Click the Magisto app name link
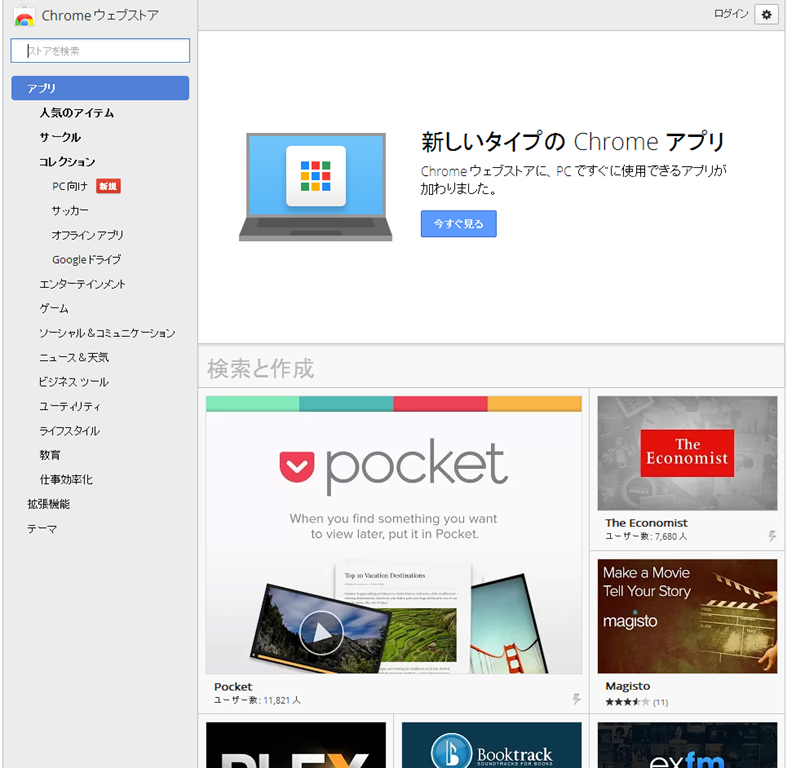Screen dimensions: 805x768 coord(628,686)
